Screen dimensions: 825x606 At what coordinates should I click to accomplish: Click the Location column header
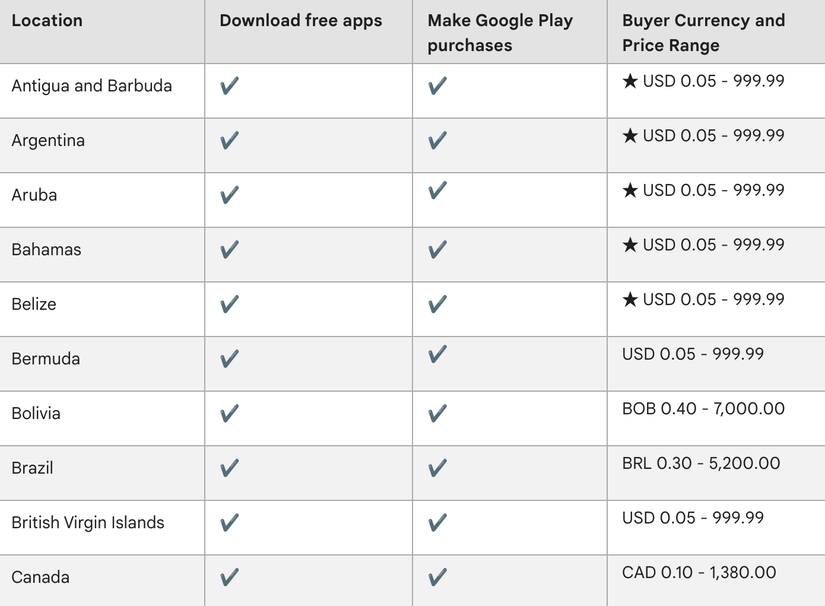(47, 21)
